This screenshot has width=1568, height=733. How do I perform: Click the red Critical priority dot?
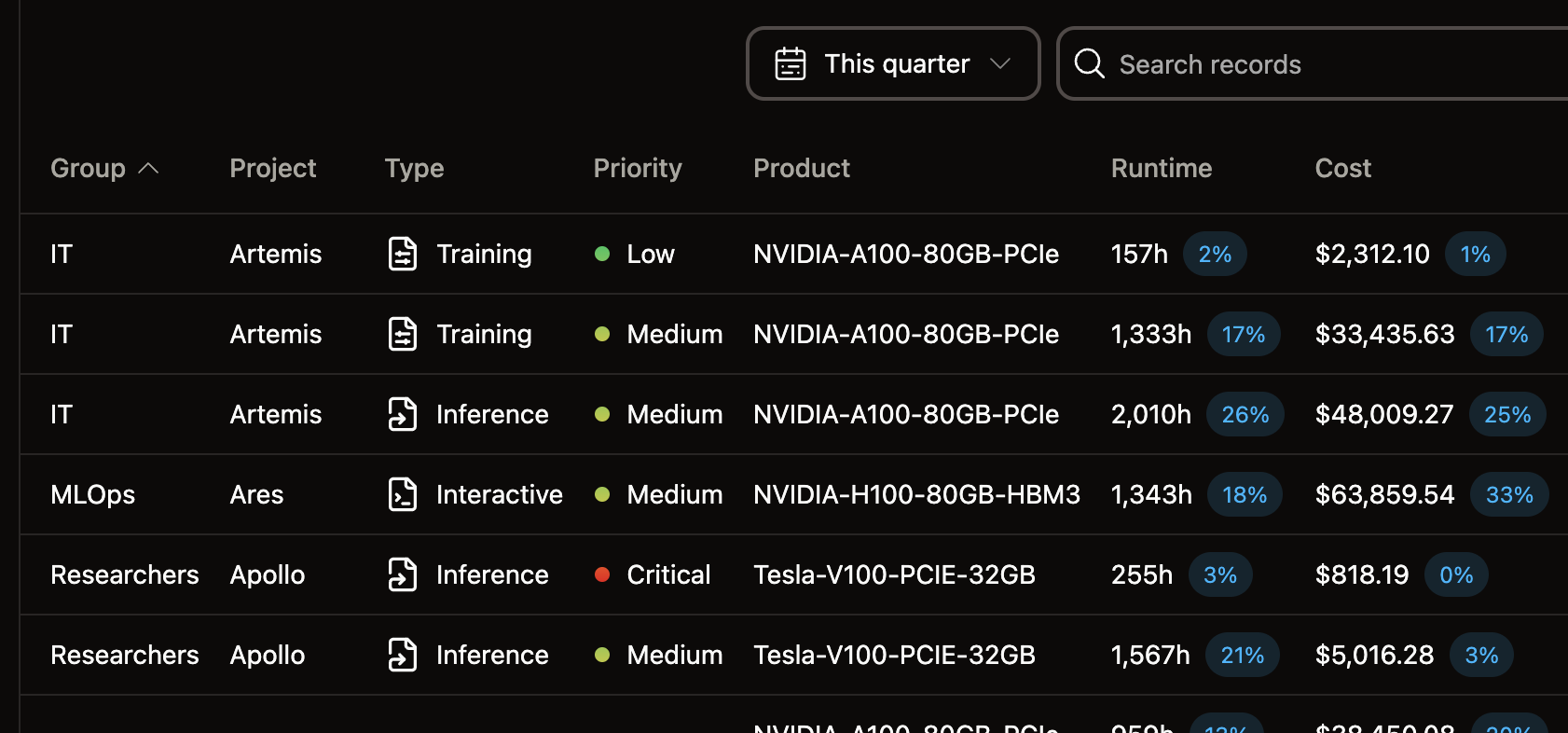[x=602, y=574]
